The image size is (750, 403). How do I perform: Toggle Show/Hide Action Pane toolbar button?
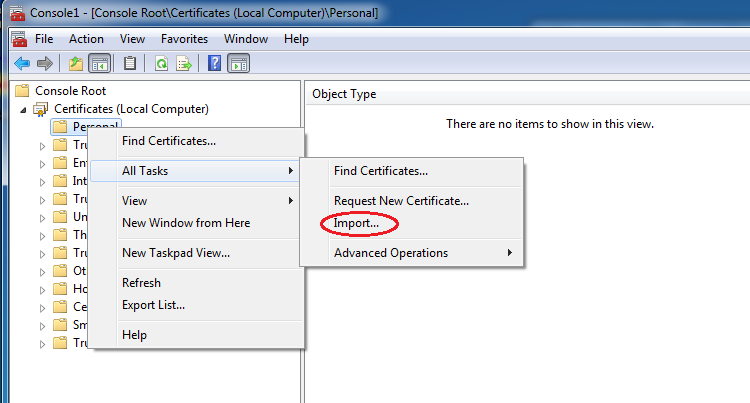pos(238,63)
